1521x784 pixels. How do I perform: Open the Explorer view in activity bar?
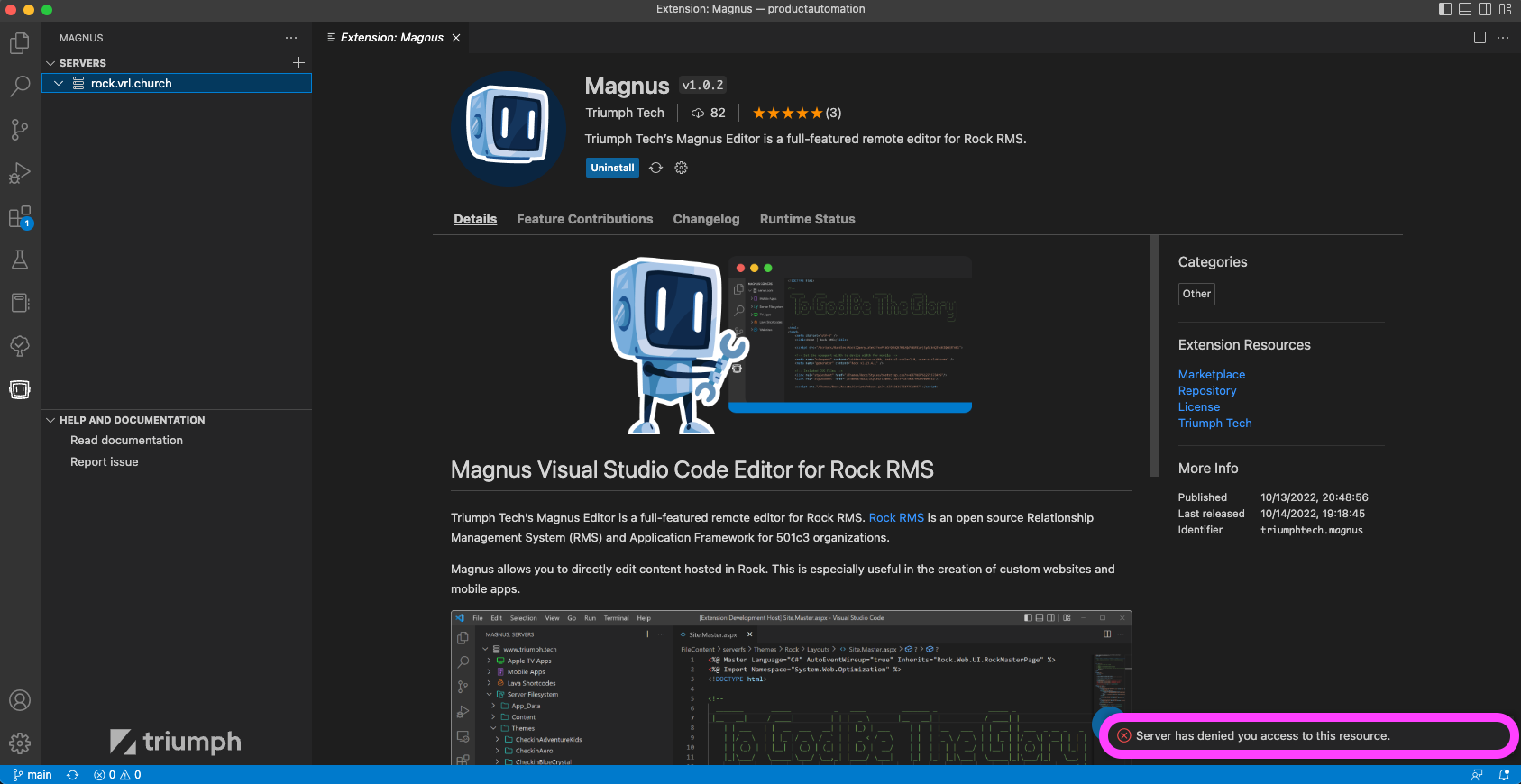click(20, 43)
